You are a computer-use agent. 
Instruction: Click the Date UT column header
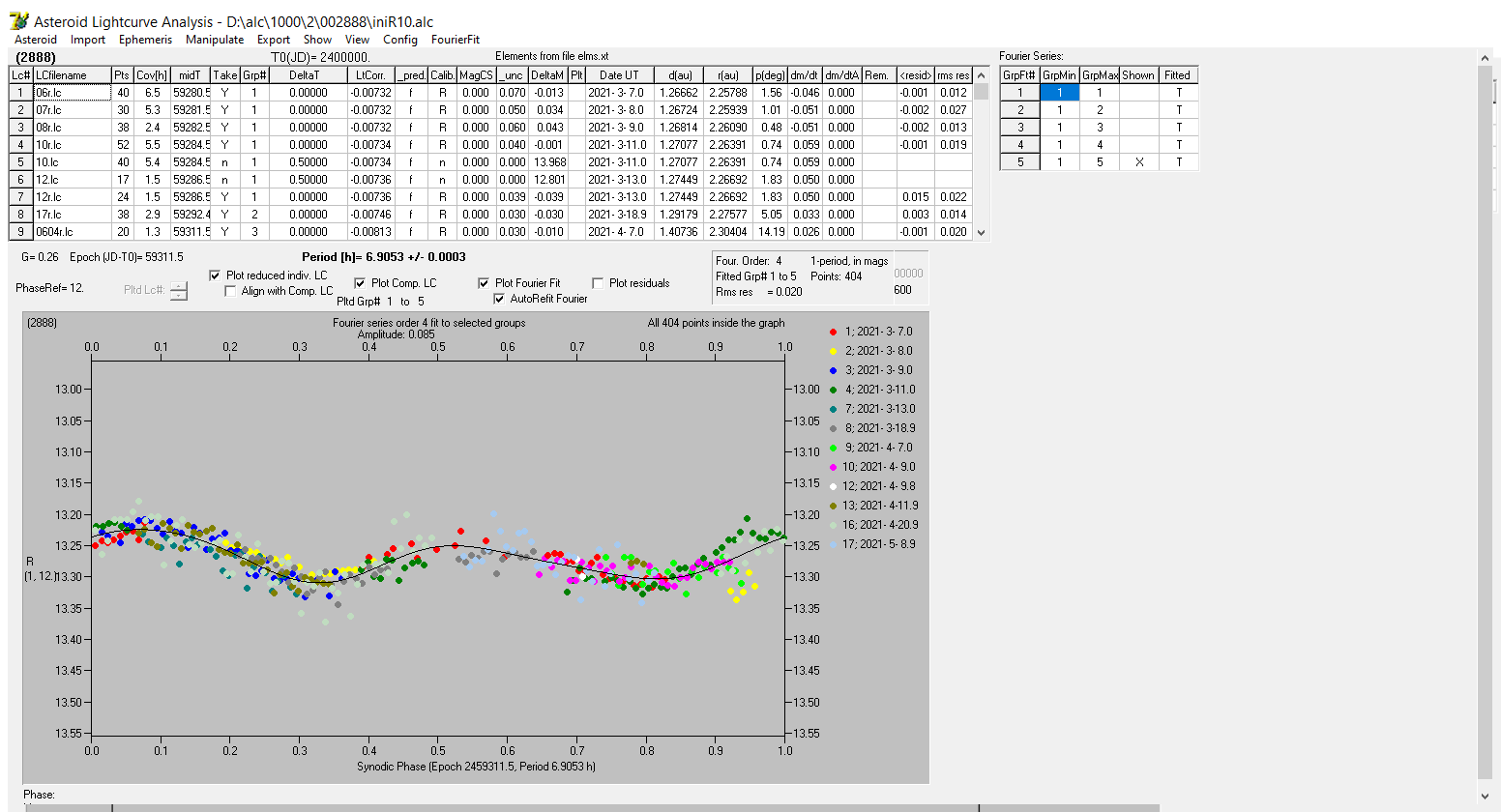(x=619, y=75)
